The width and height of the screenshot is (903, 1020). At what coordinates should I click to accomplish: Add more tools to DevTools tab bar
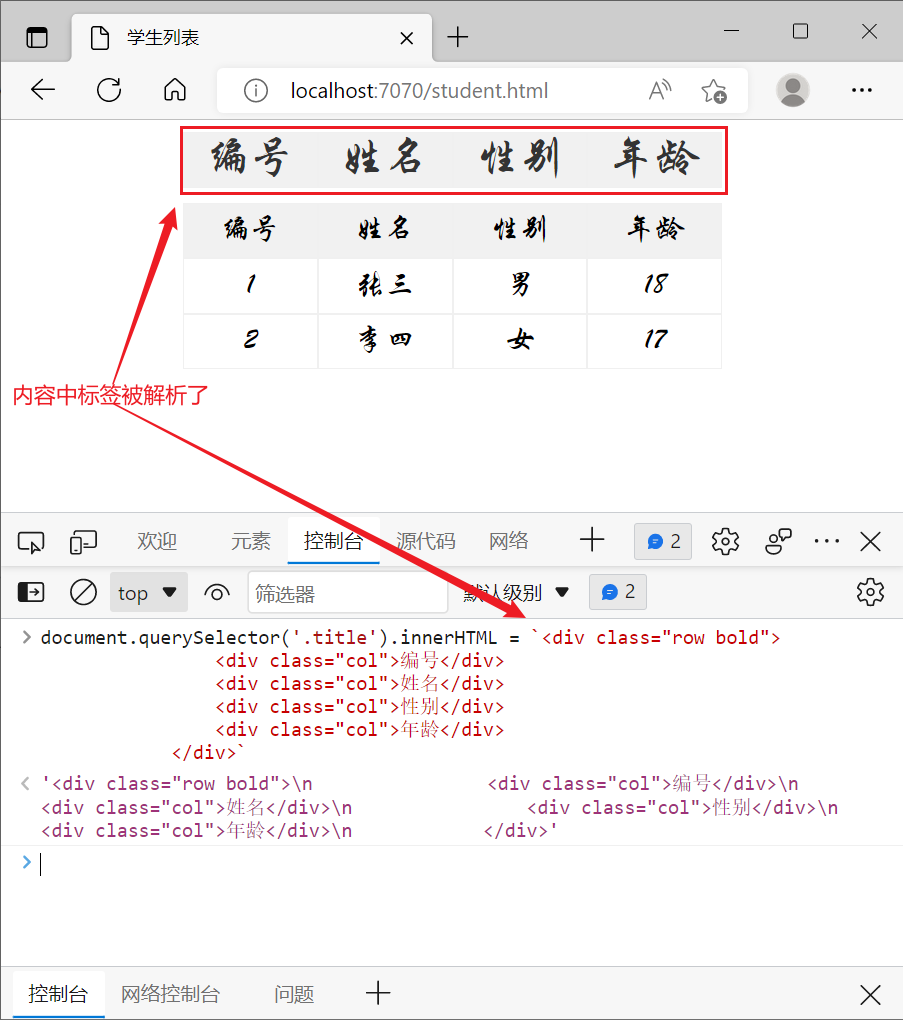pyautogui.click(x=592, y=540)
